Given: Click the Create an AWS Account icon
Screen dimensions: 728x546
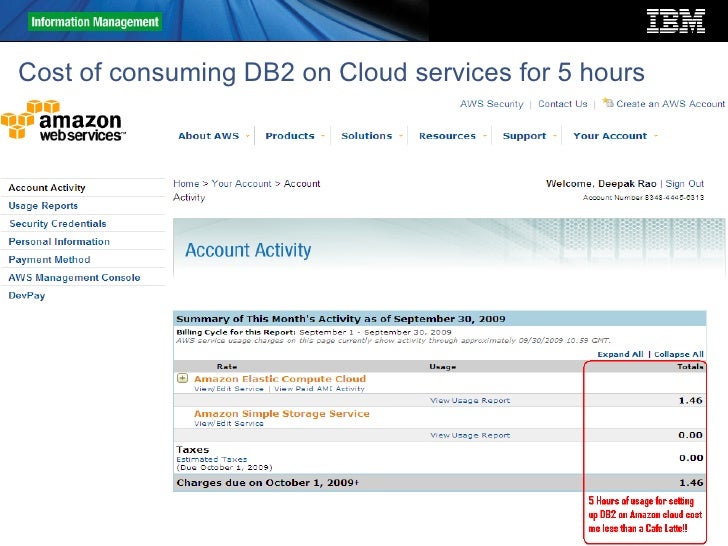Looking at the screenshot, I should 608,102.
